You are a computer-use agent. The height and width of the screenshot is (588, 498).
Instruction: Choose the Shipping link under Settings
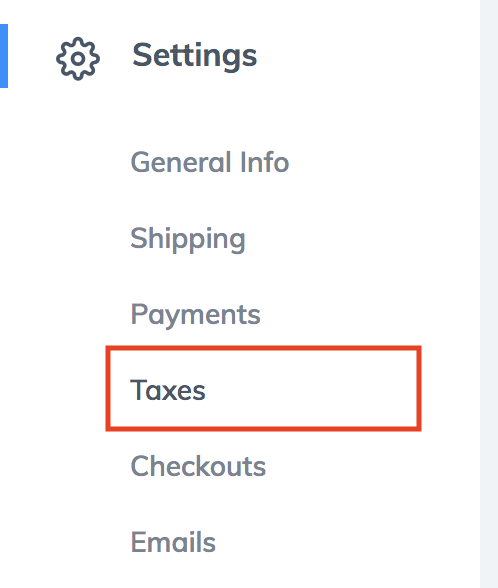(x=188, y=239)
